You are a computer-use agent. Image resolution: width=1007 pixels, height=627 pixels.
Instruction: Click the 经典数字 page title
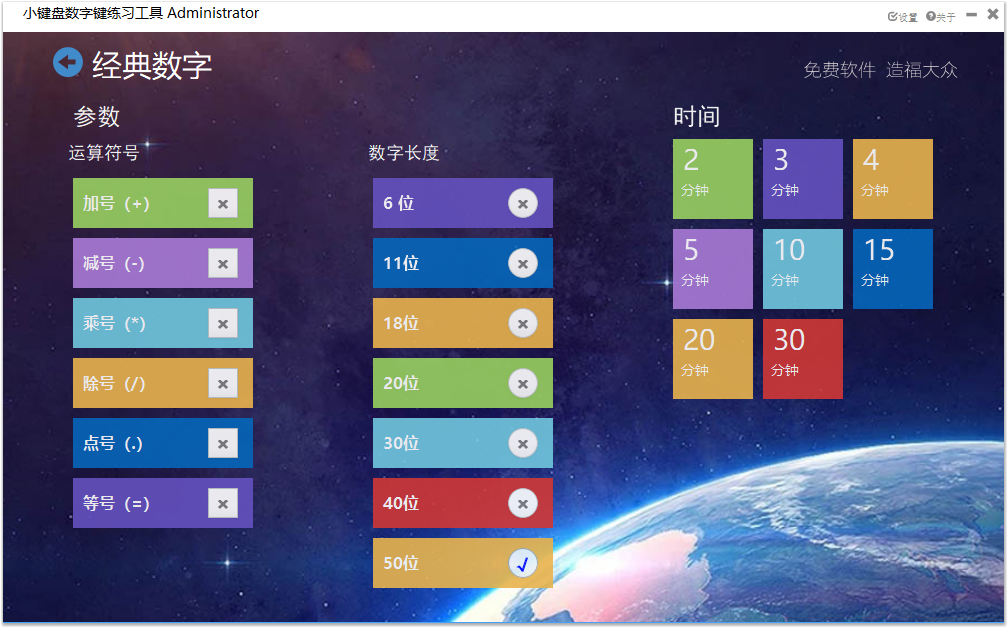[x=152, y=66]
